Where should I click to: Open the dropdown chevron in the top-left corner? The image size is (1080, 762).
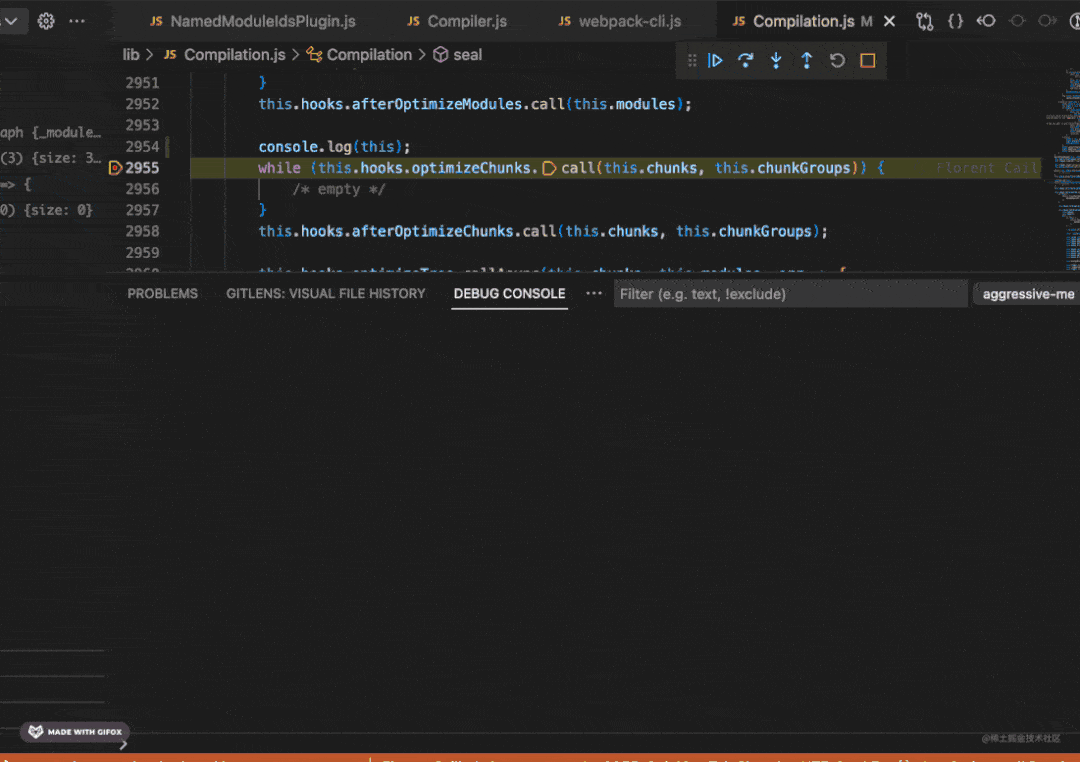[10, 20]
